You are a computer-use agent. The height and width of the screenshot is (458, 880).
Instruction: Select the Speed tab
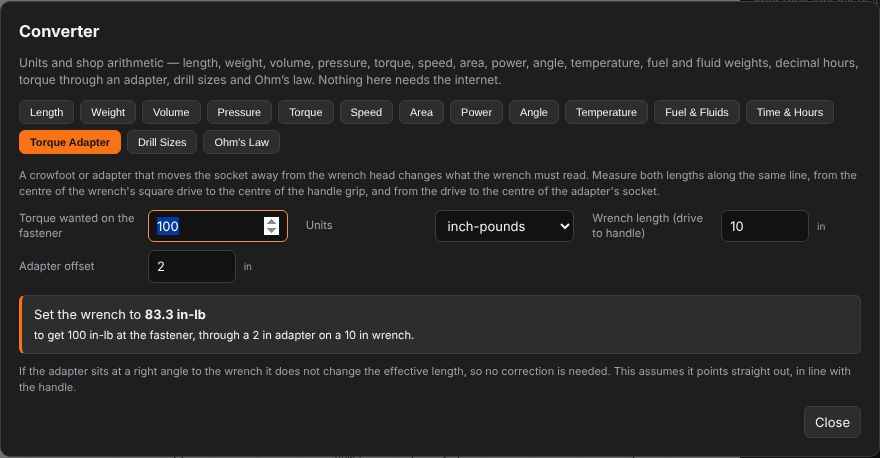[366, 112]
